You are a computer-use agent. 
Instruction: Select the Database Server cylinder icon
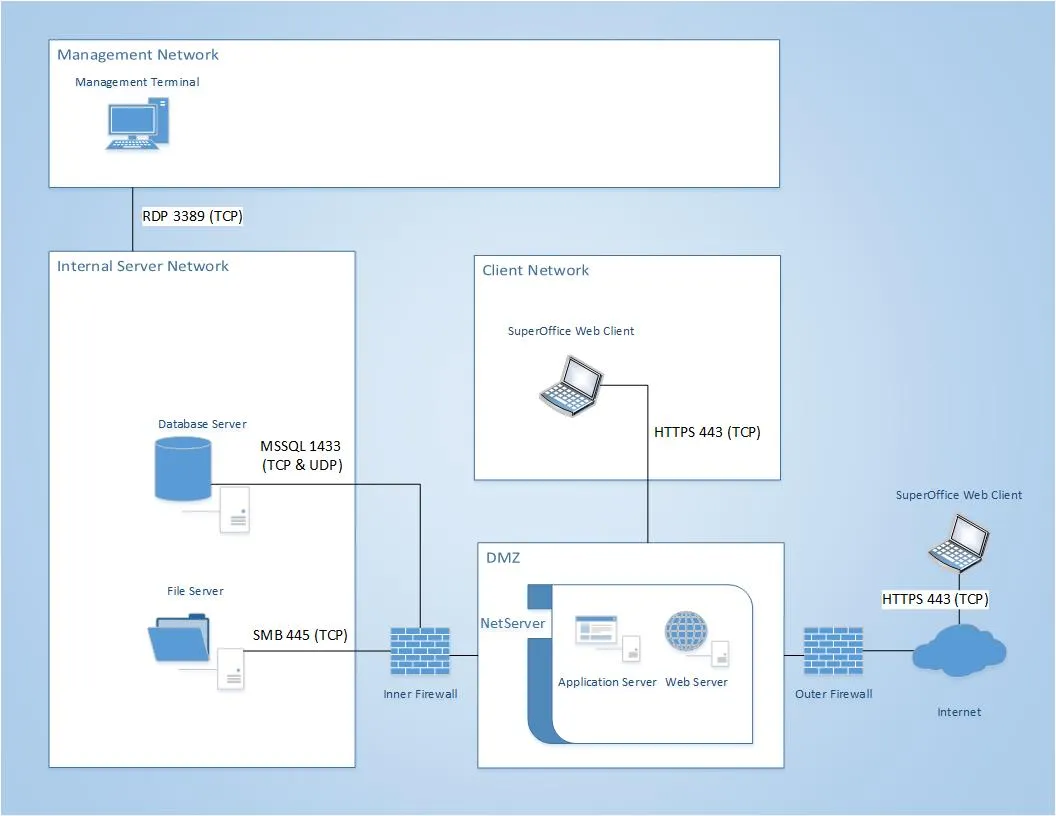[183, 468]
